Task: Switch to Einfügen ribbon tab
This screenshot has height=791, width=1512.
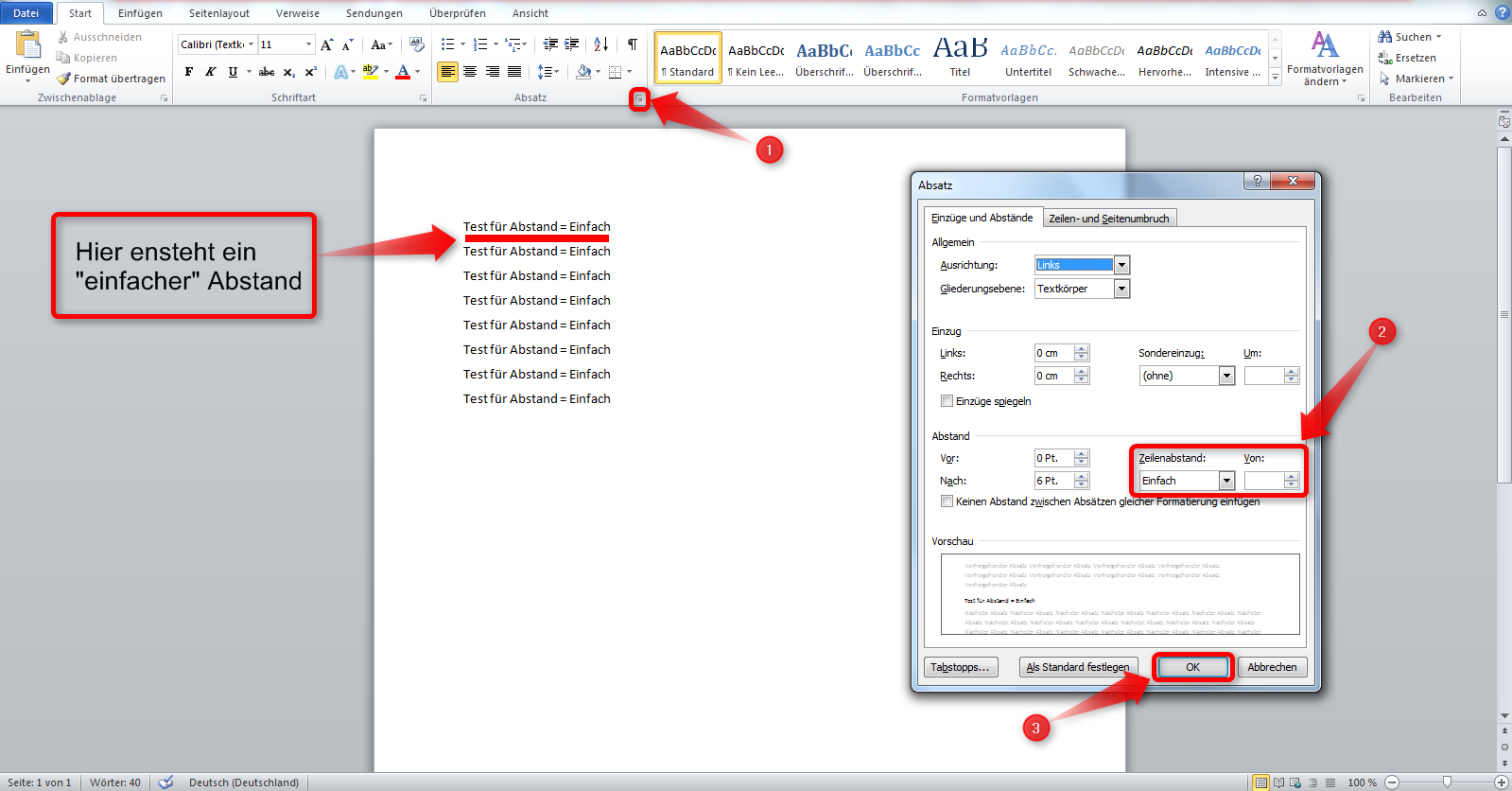Action: pos(140,13)
